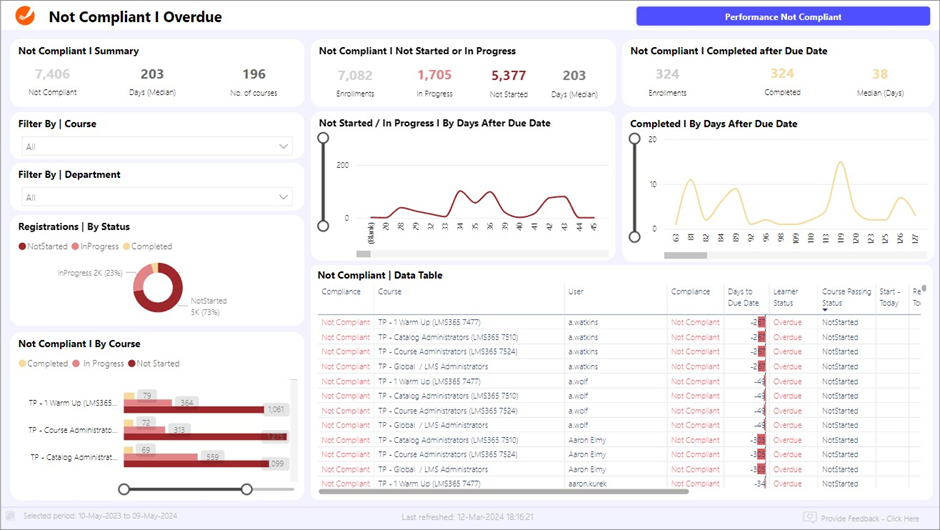Viewport: 940px width, 530px height.
Task: Click the User column header in Data Table
Action: click(576, 292)
